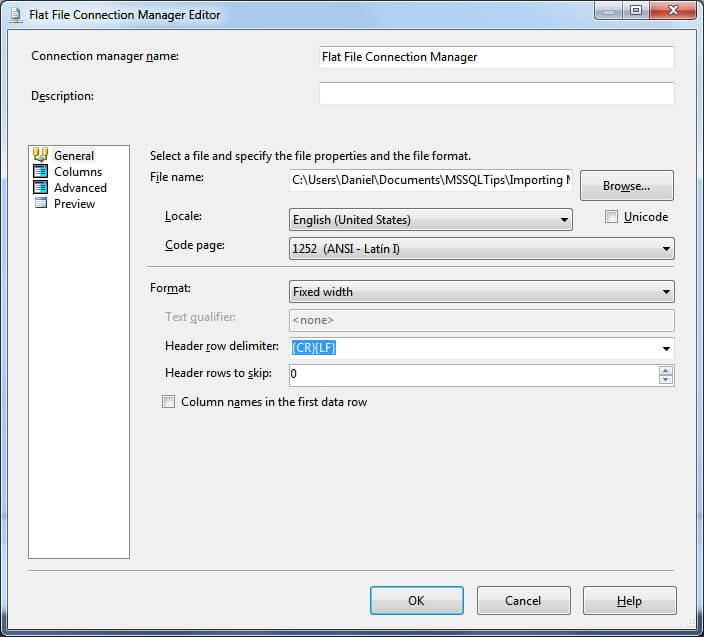
Task: Click the "Header row delimiter:" label
Action: click(x=222, y=346)
